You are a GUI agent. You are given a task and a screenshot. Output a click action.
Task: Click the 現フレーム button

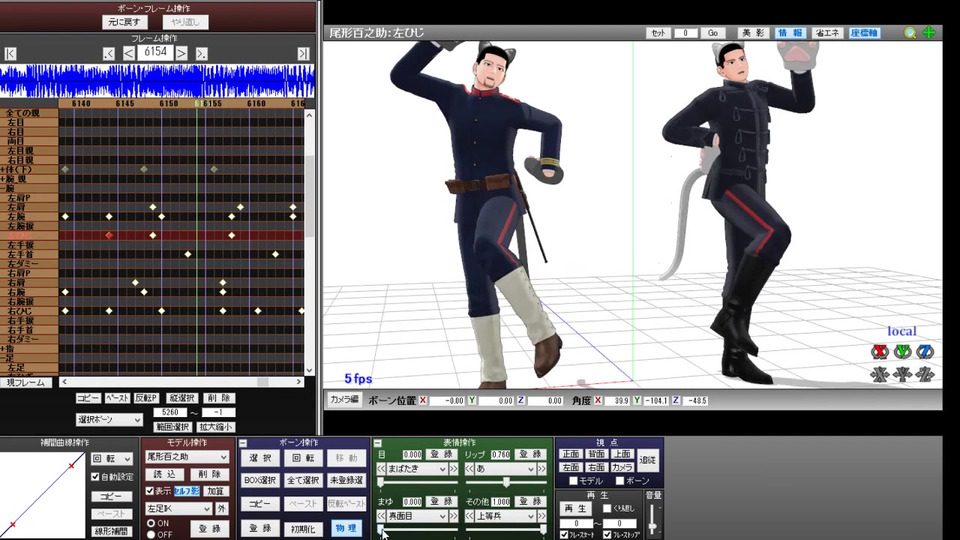tap(26, 383)
